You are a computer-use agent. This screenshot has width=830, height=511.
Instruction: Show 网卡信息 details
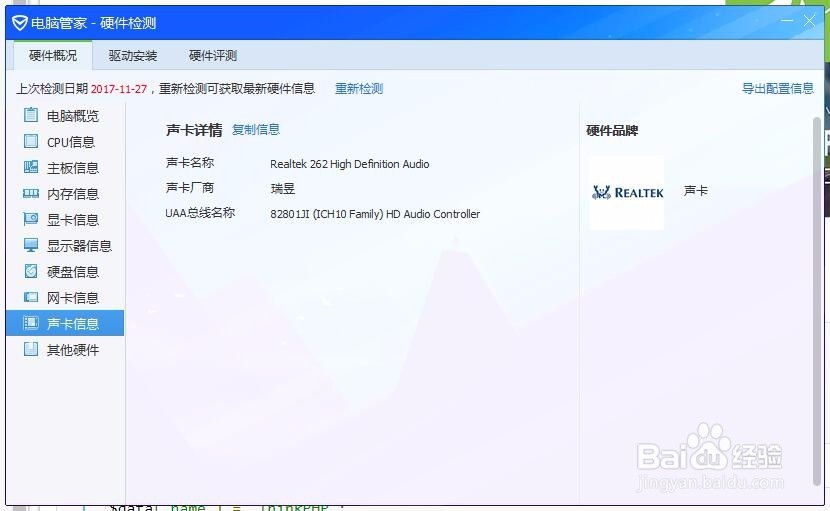(65, 297)
